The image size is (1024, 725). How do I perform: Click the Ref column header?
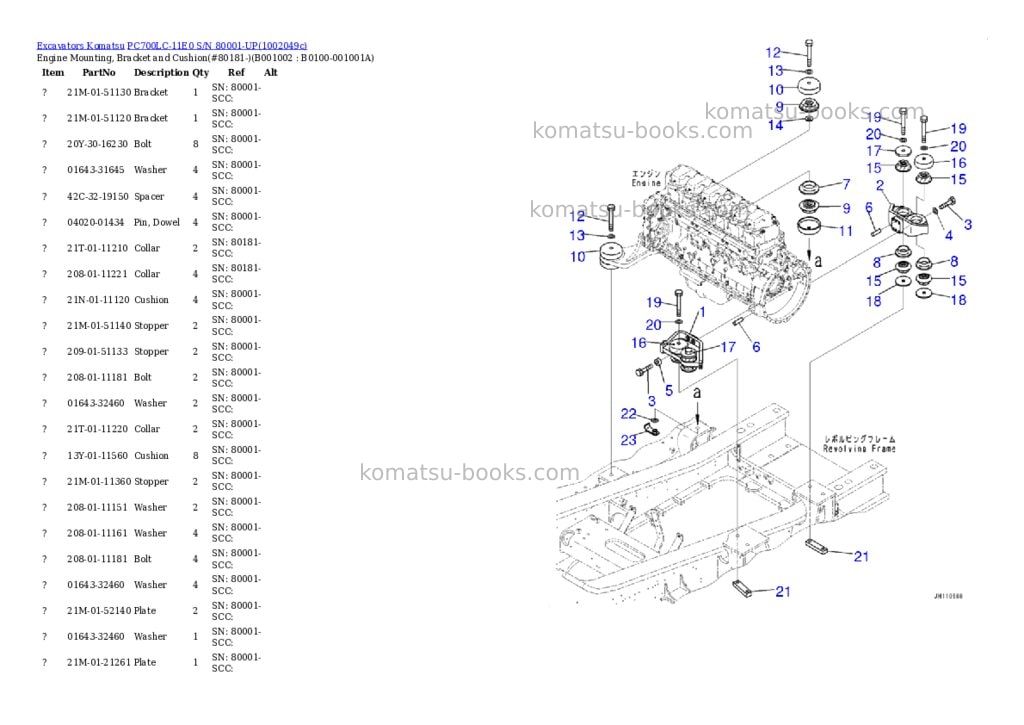pos(236,72)
